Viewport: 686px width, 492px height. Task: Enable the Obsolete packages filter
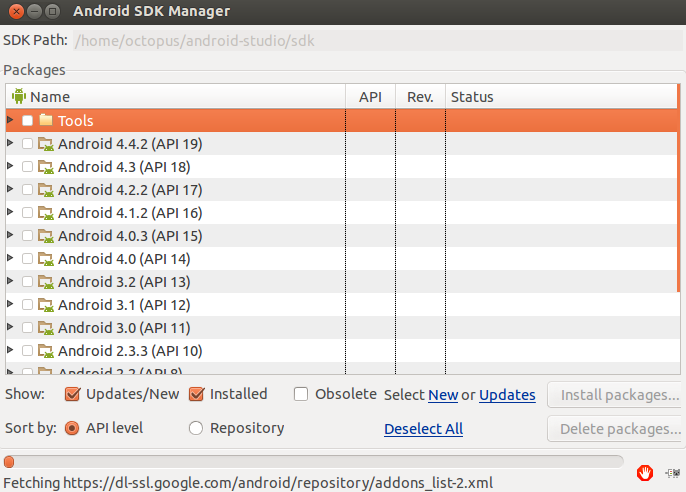click(301, 394)
